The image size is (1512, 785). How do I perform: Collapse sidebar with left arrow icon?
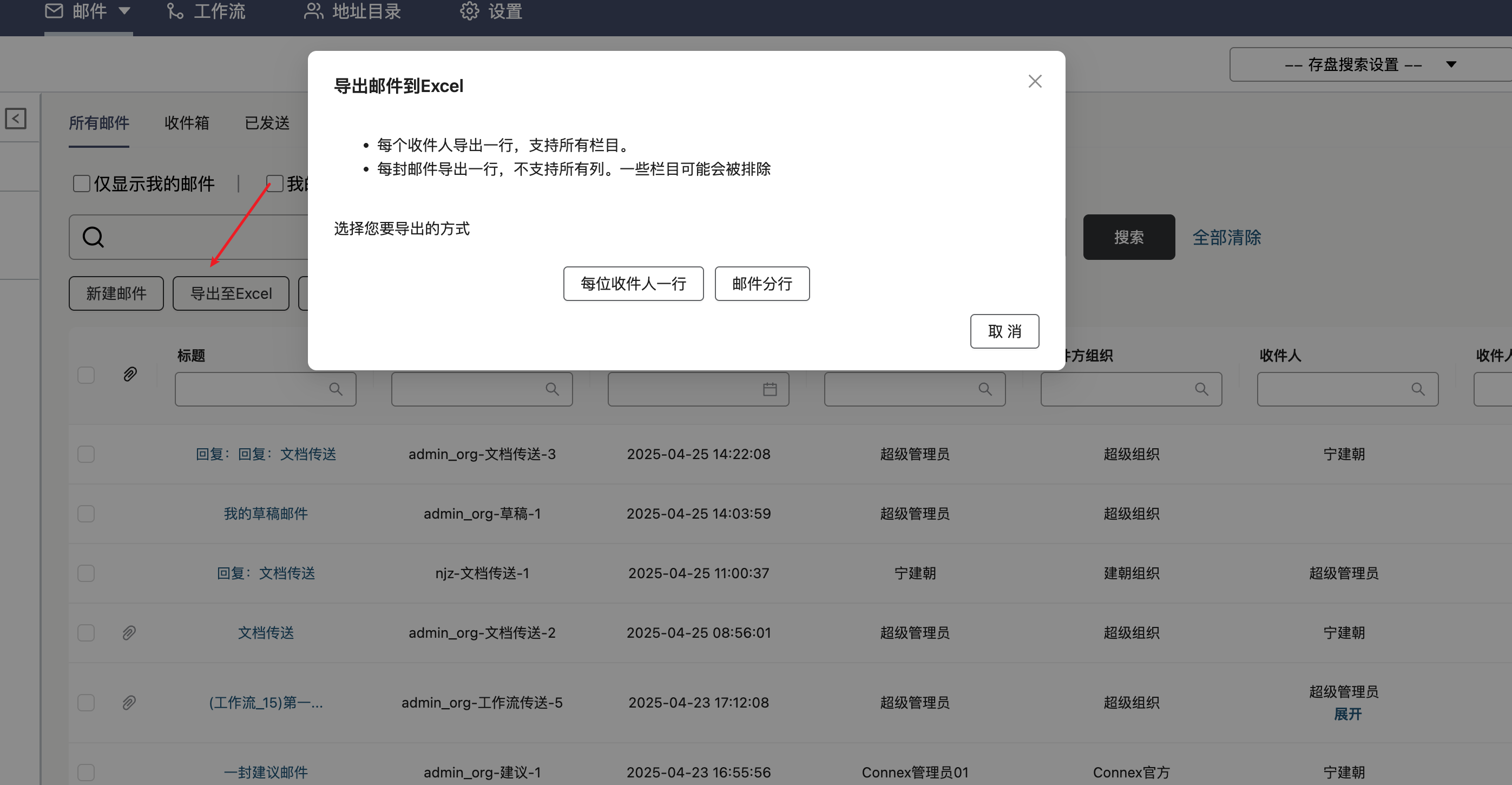coord(16,119)
